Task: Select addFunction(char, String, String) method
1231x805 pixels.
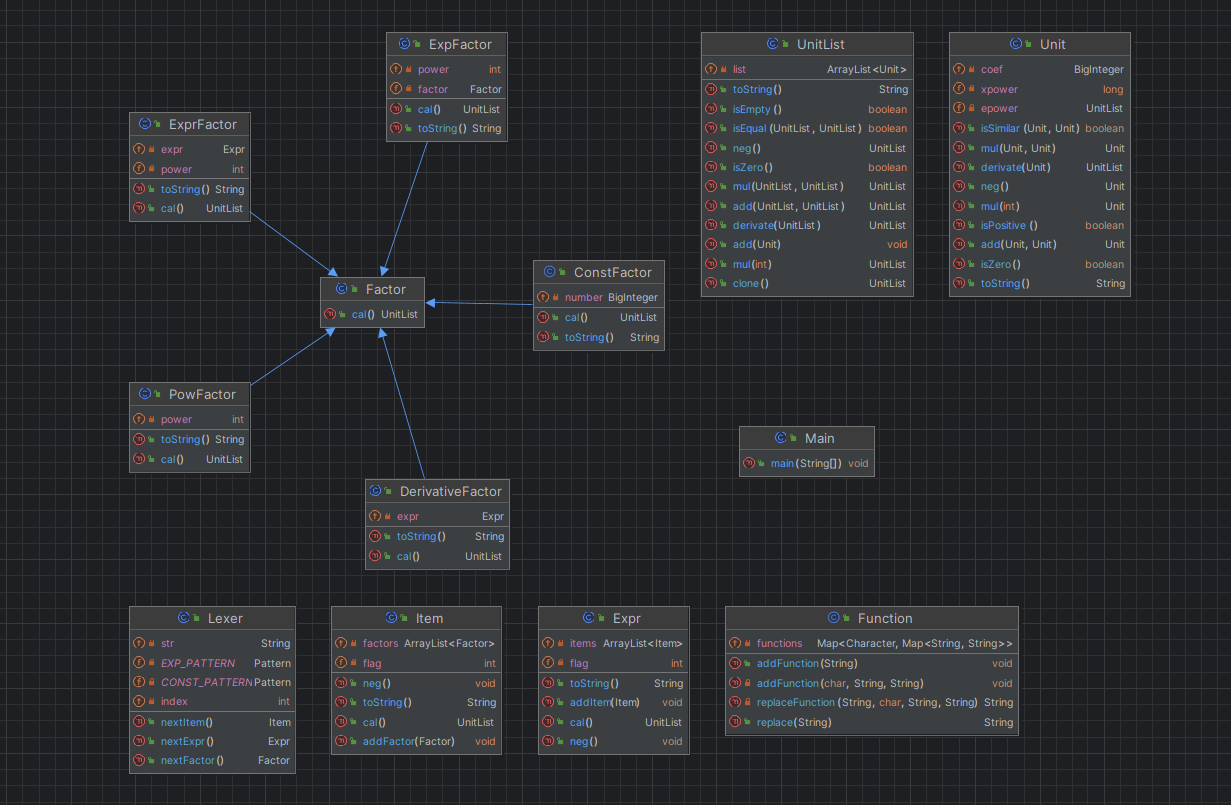Action: 872,683
